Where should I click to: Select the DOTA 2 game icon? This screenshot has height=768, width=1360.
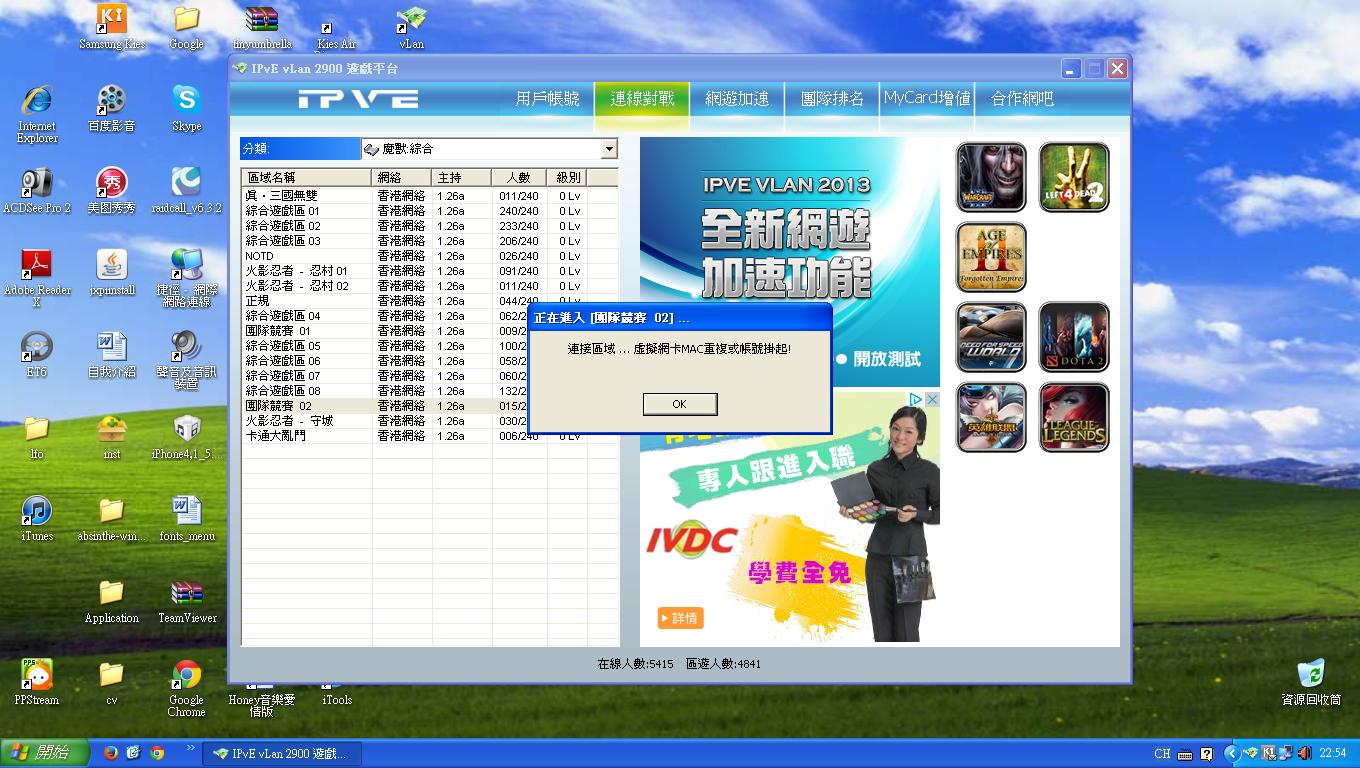[1074, 337]
